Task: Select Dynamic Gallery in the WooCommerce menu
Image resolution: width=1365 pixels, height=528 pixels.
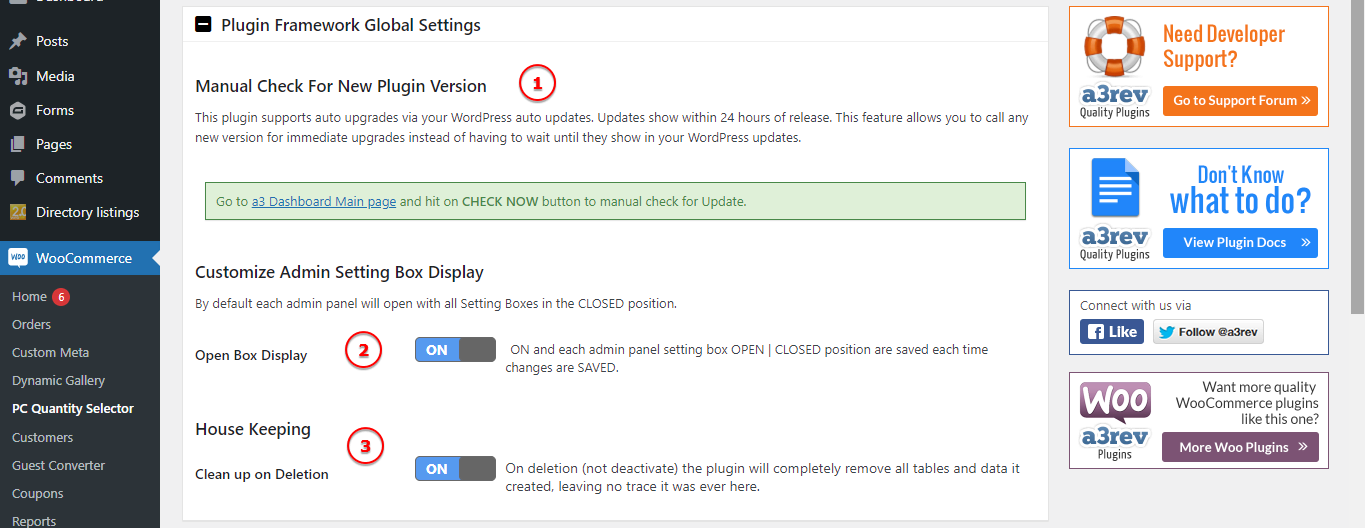Action: (x=58, y=380)
